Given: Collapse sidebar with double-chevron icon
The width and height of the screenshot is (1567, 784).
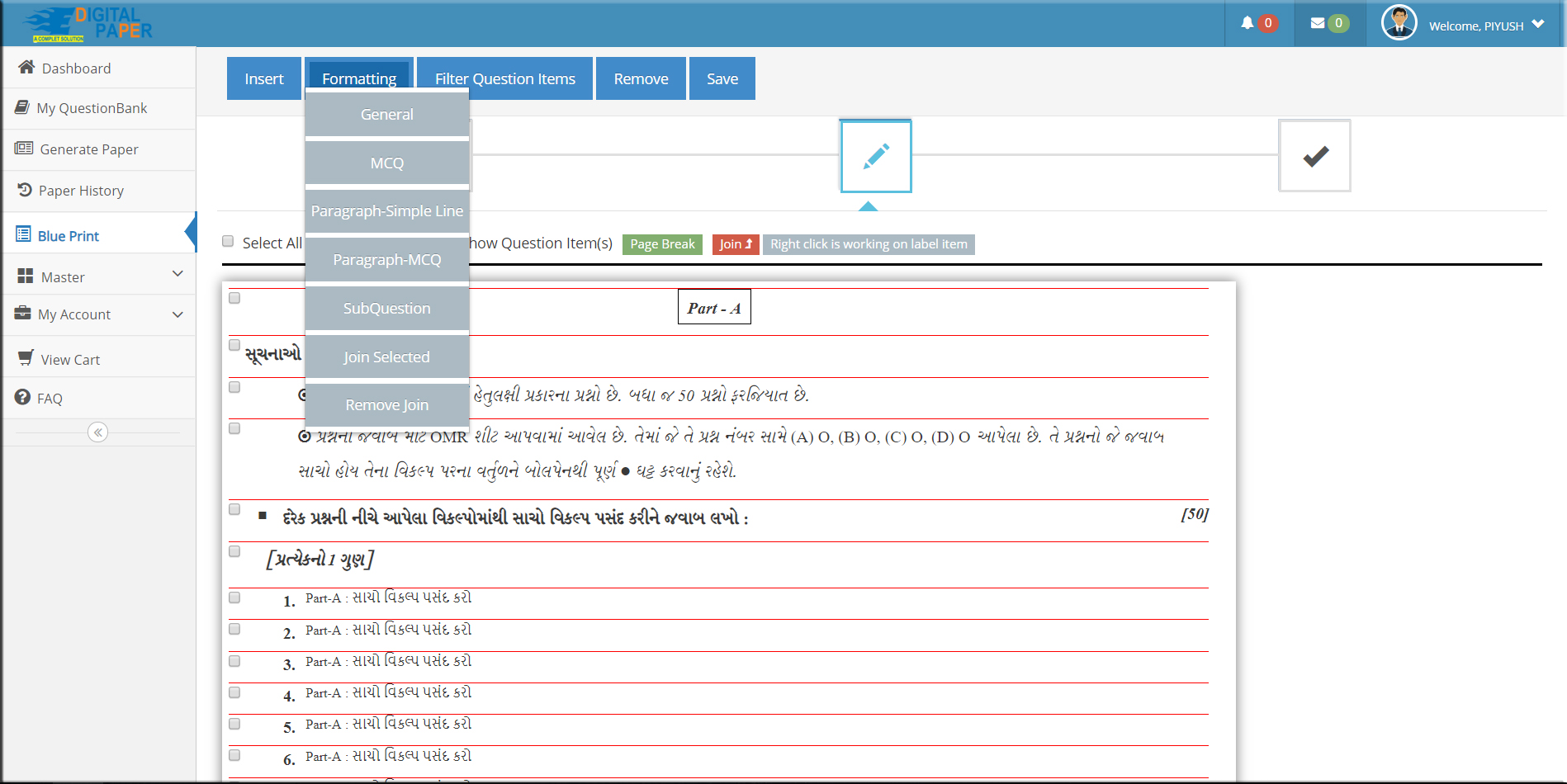Looking at the screenshot, I should [97, 432].
